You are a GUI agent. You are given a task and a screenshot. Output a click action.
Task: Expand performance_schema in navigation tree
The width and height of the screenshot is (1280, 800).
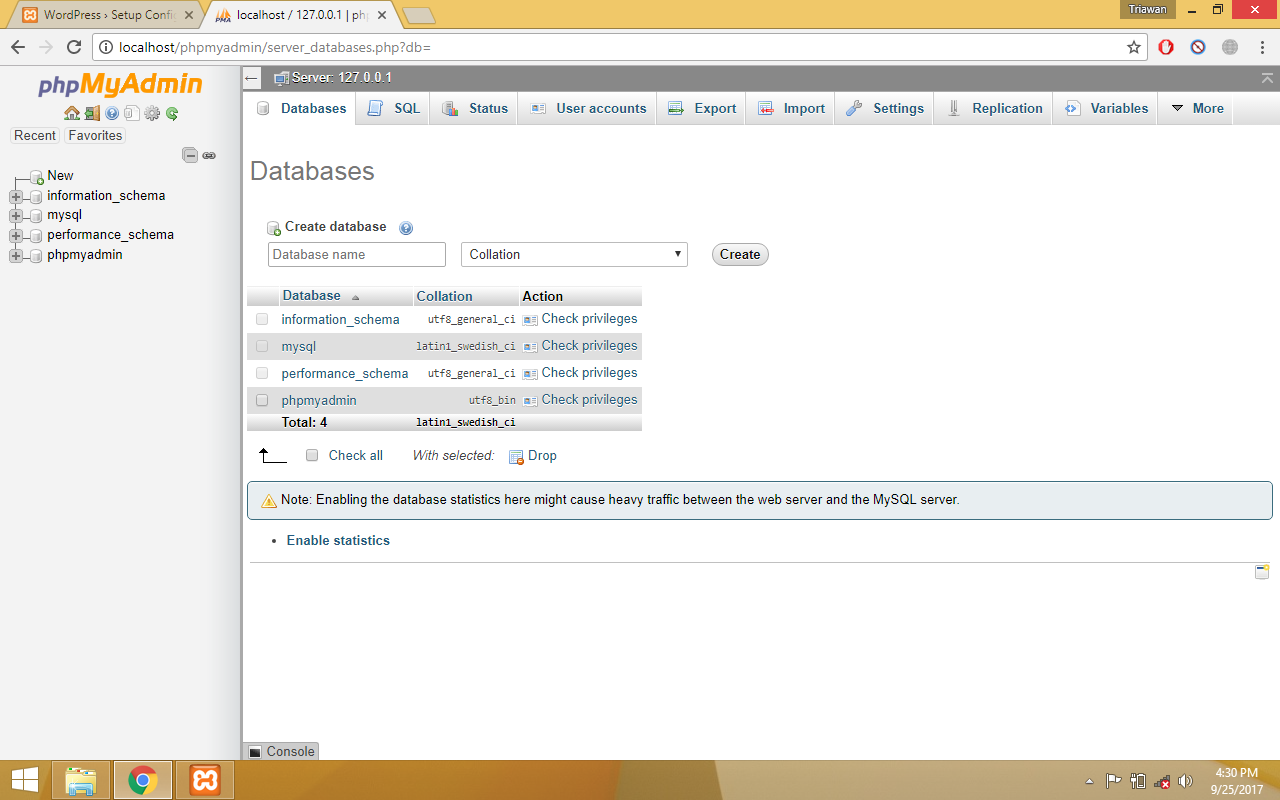pos(15,235)
